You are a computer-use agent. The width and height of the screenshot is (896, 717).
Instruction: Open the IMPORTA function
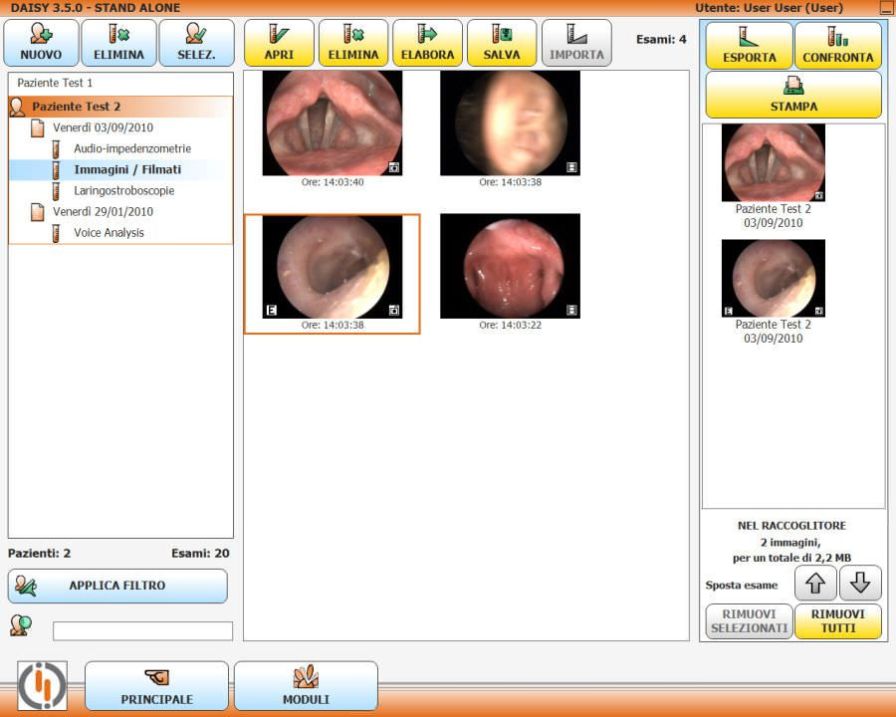coord(576,41)
